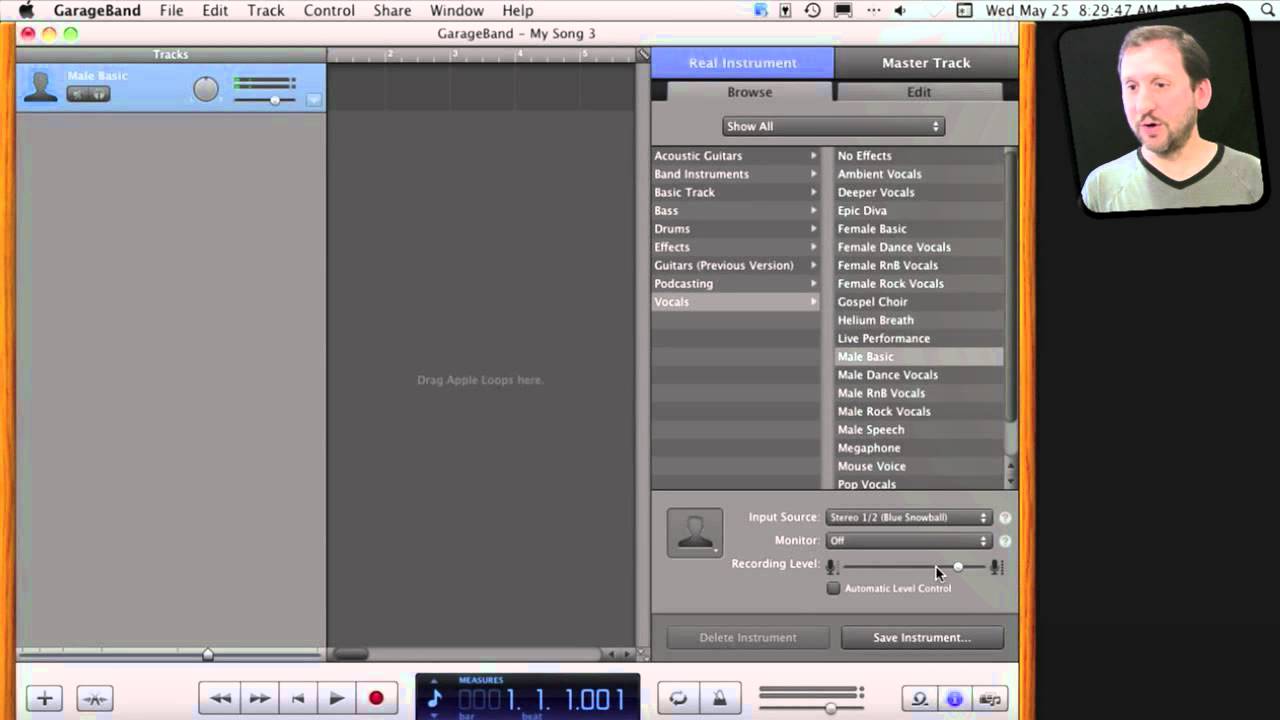Open the Apple menu
The width and height of the screenshot is (1280, 720).
pyautogui.click(x=27, y=10)
